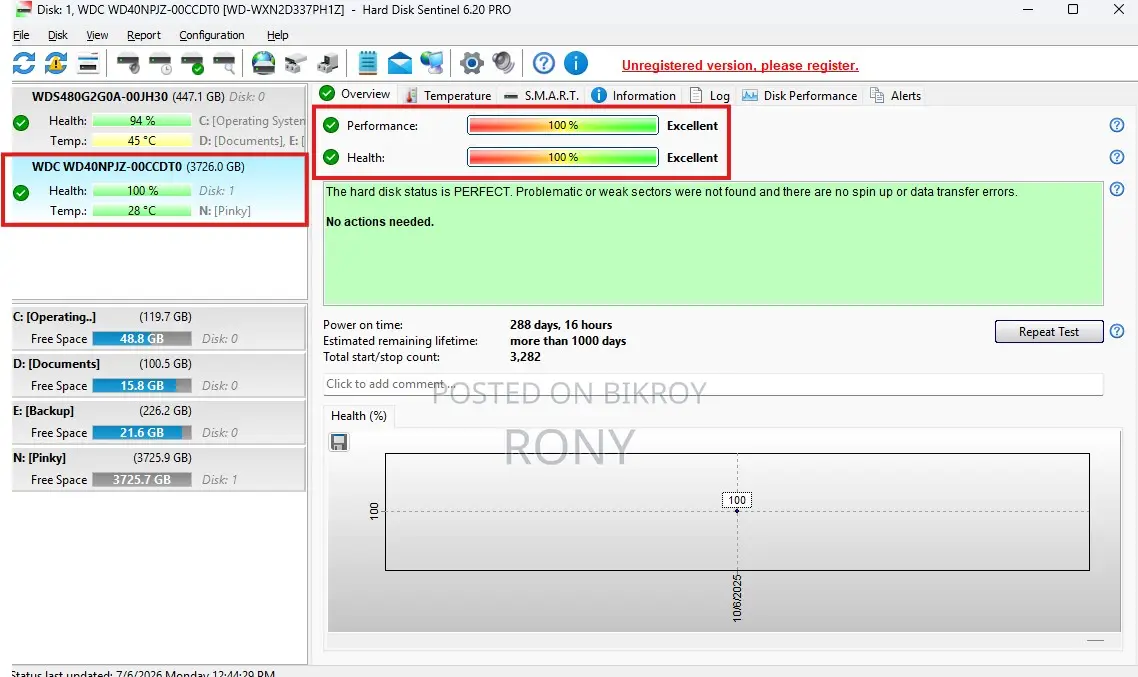Open the File menu
This screenshot has width=1138, height=677.
point(21,35)
